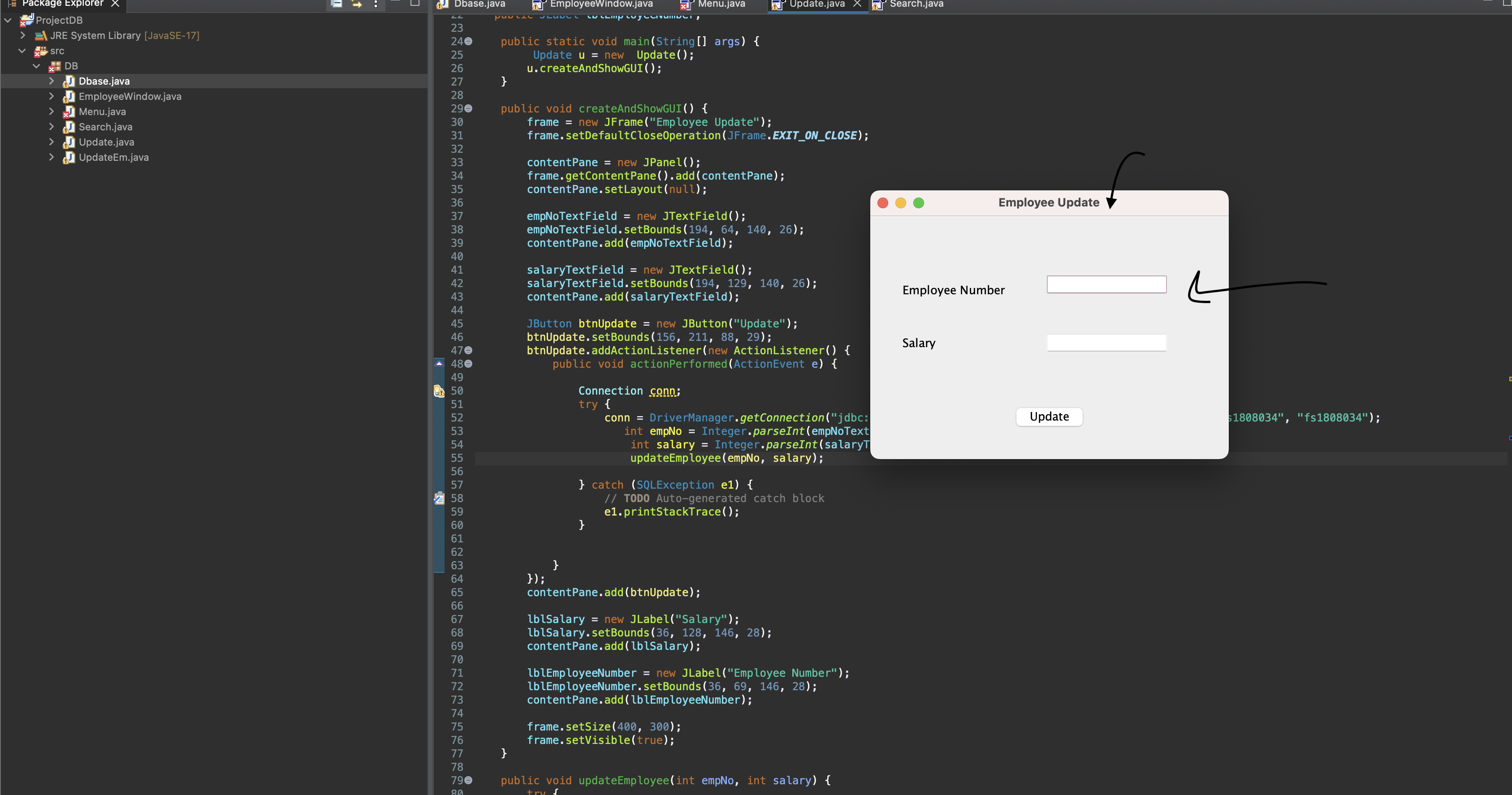
Task: Fold the main method at line 24
Action: [468, 42]
